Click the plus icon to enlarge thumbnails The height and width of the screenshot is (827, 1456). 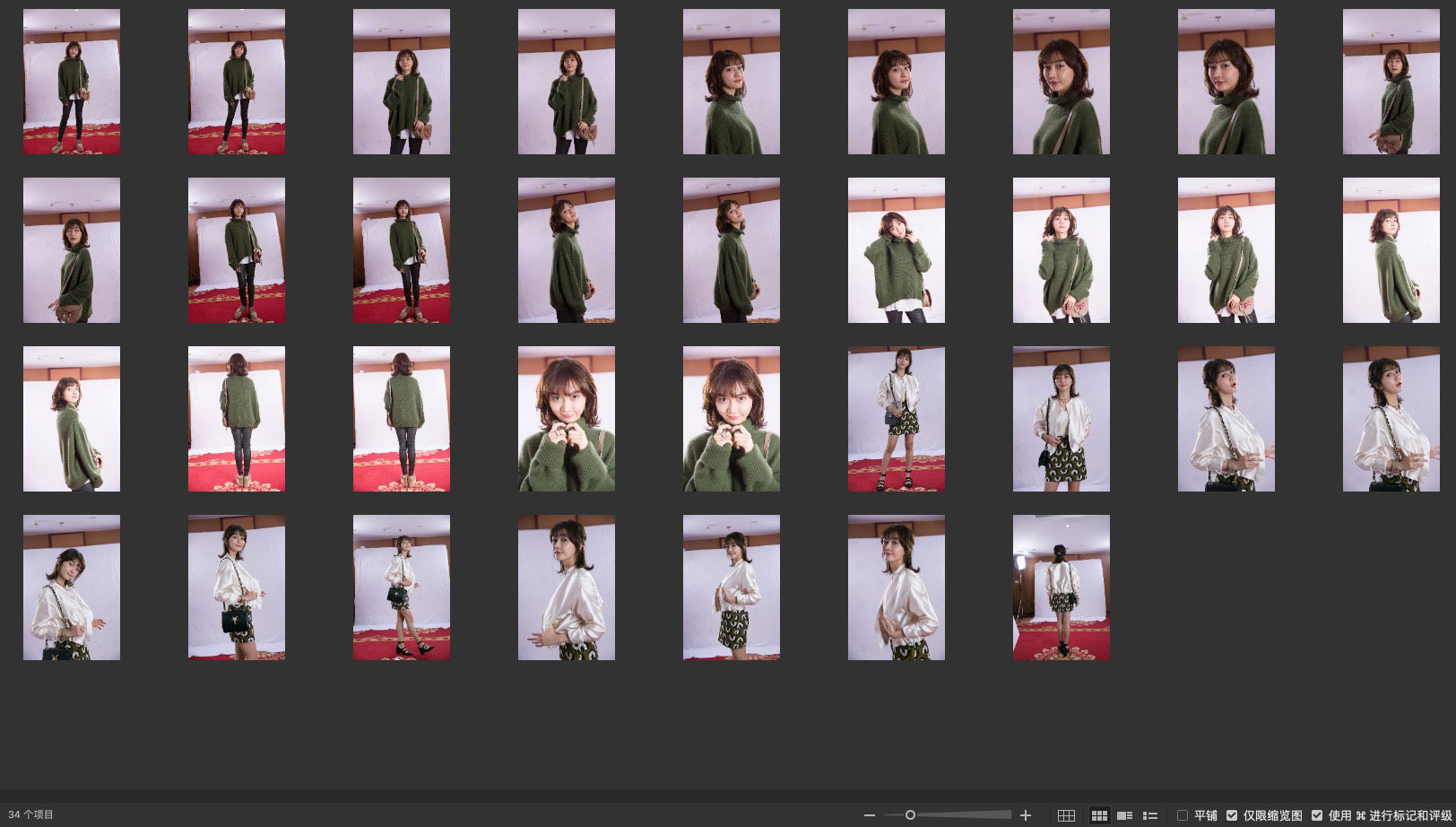click(1026, 815)
